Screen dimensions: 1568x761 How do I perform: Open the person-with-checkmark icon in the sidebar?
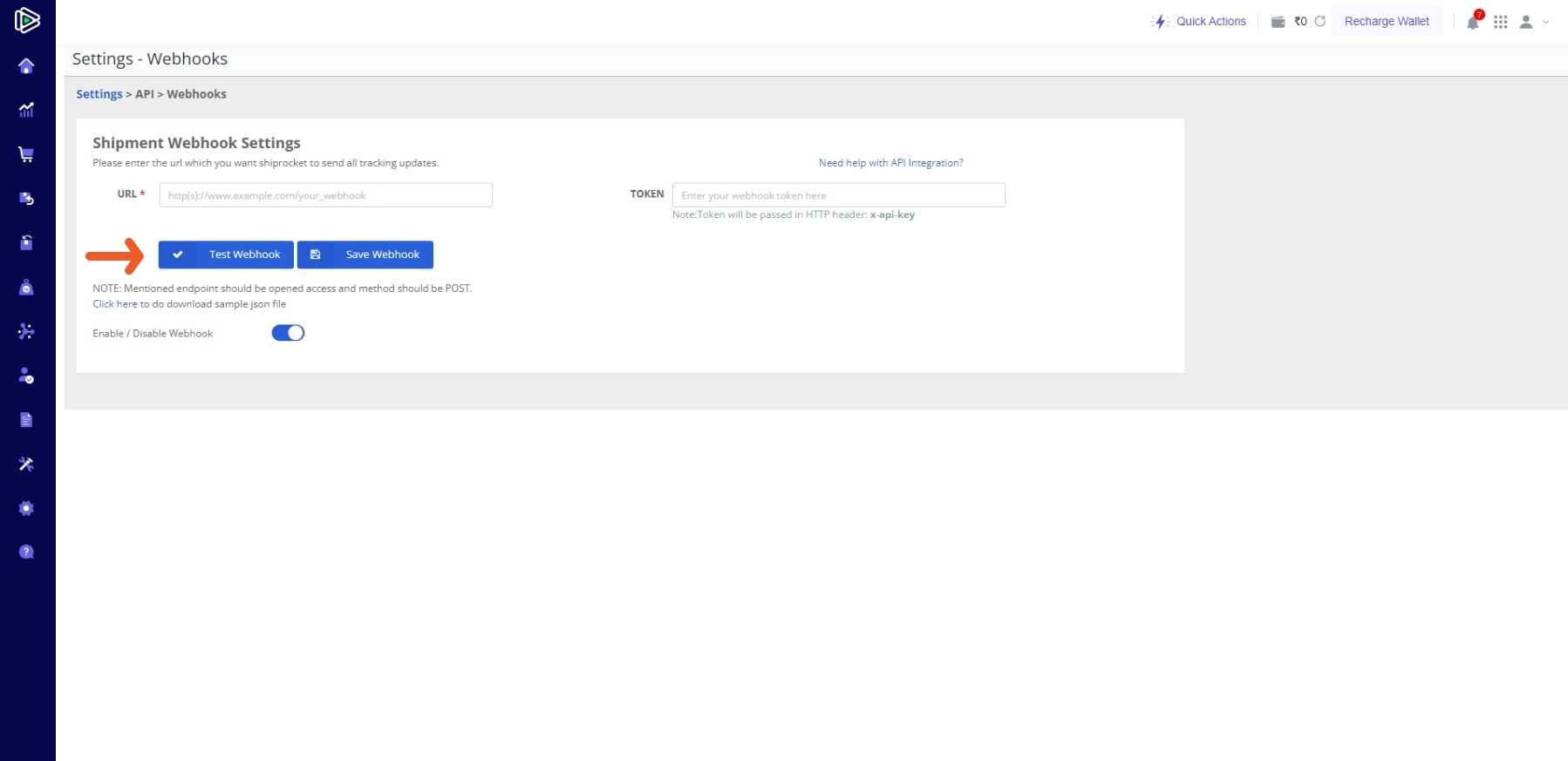(27, 376)
